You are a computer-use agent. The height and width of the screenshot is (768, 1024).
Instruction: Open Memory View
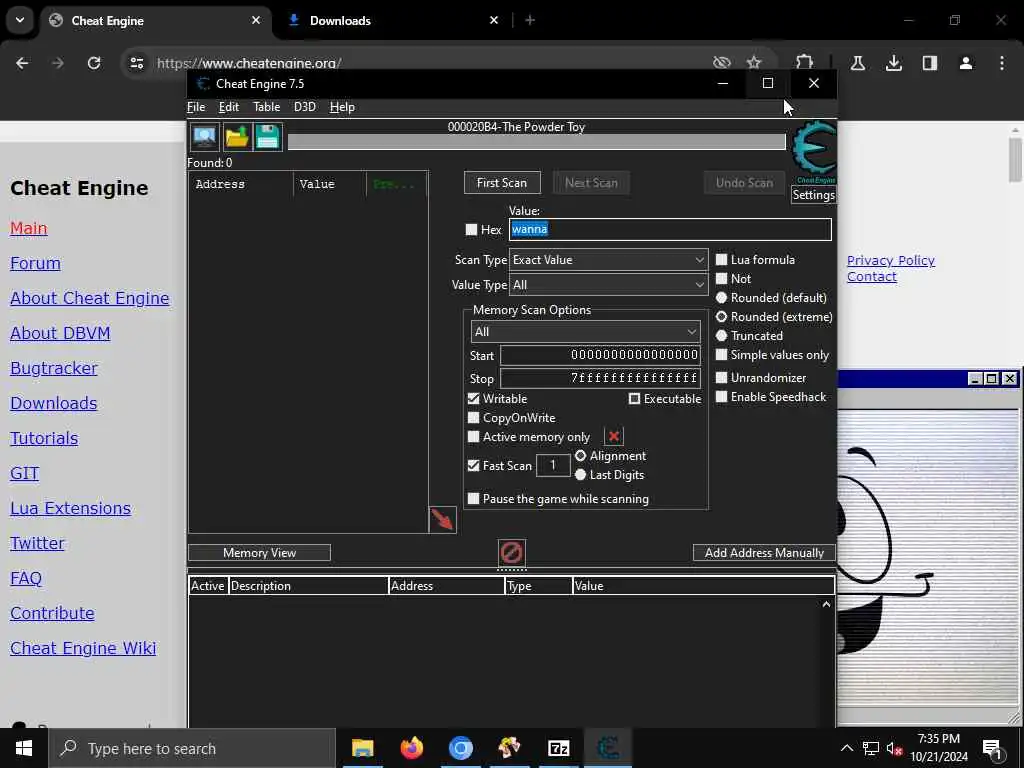[x=259, y=552]
